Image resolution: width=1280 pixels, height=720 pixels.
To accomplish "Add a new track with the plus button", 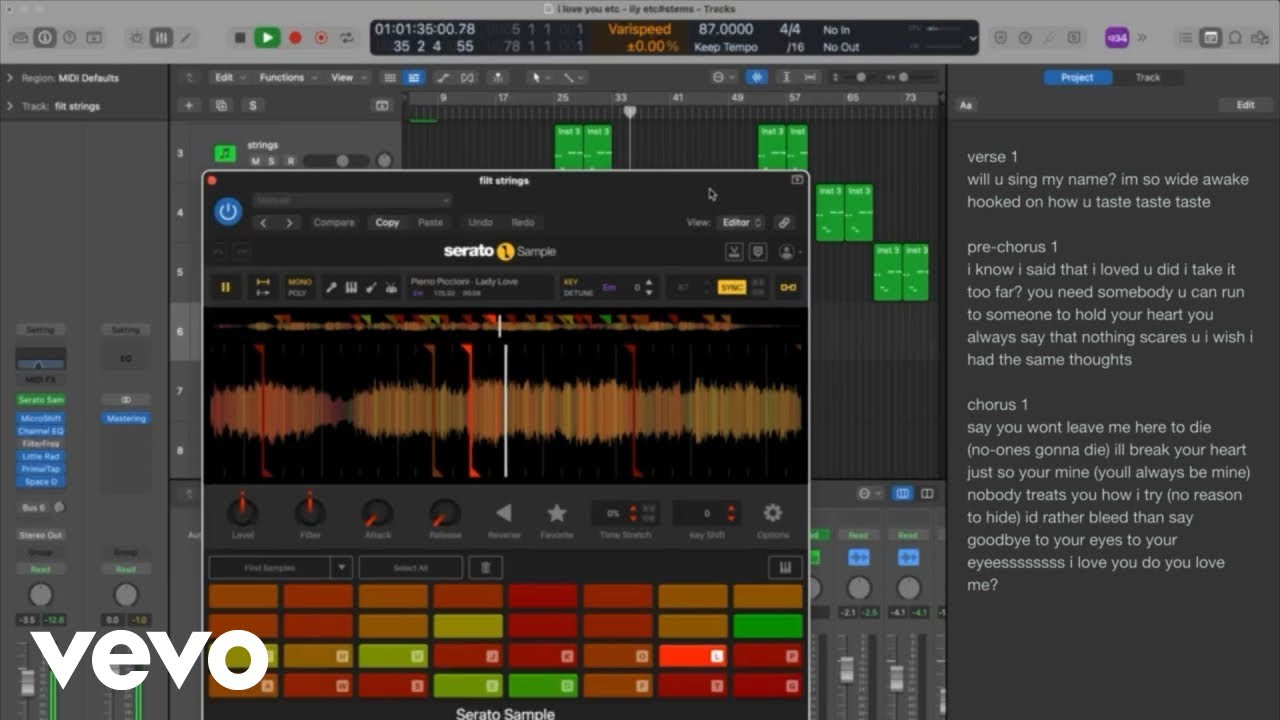I will 189,105.
